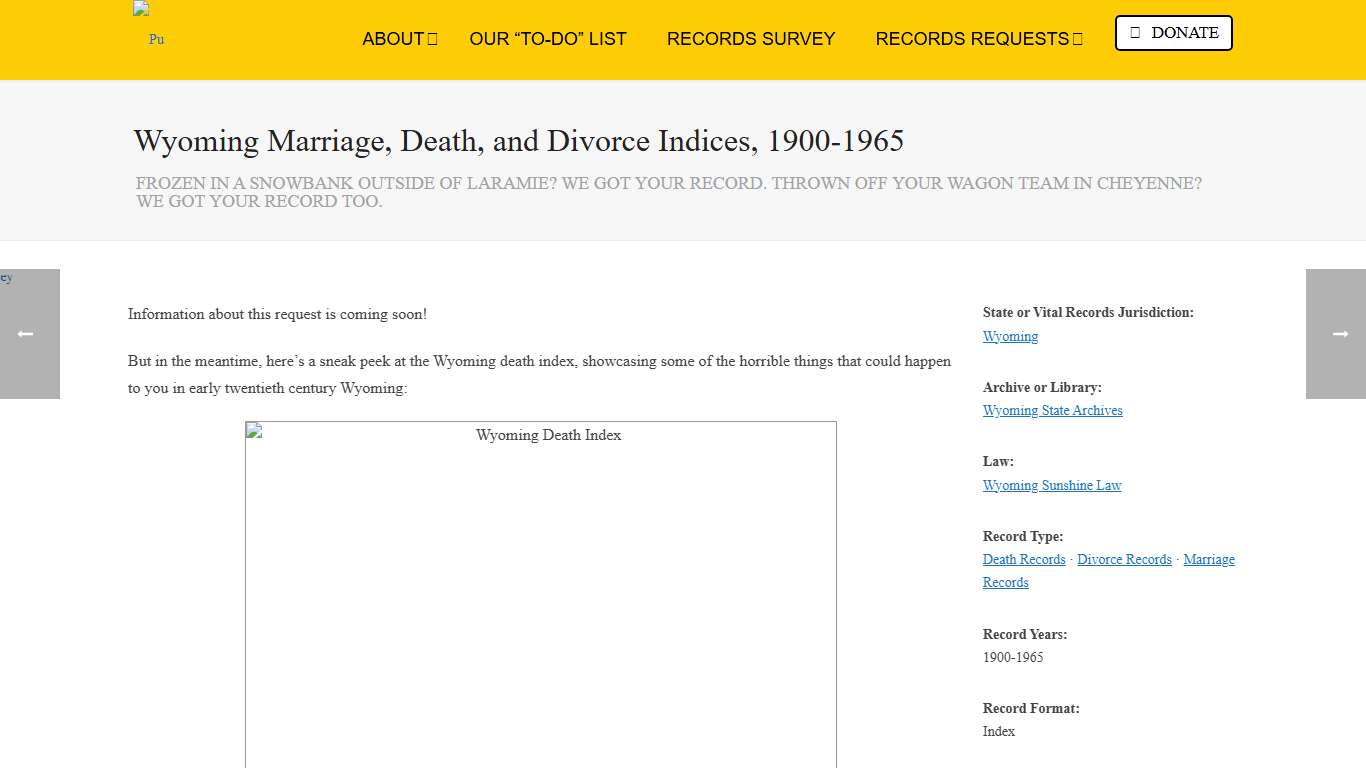Open the Divorce Records link
The width and height of the screenshot is (1366, 768).
[x=1124, y=559]
